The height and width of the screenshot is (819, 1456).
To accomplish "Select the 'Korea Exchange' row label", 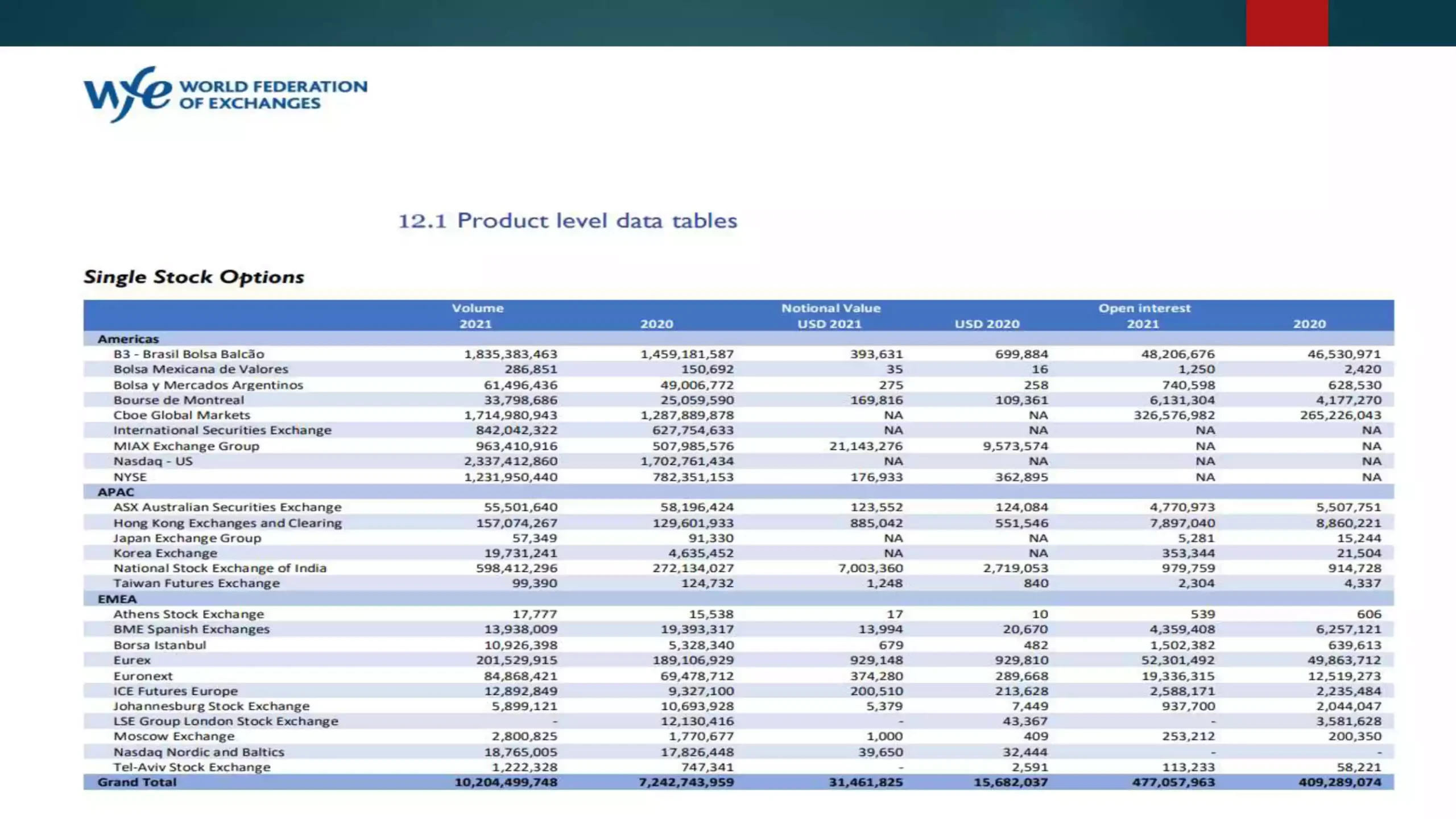I will click(x=166, y=553).
